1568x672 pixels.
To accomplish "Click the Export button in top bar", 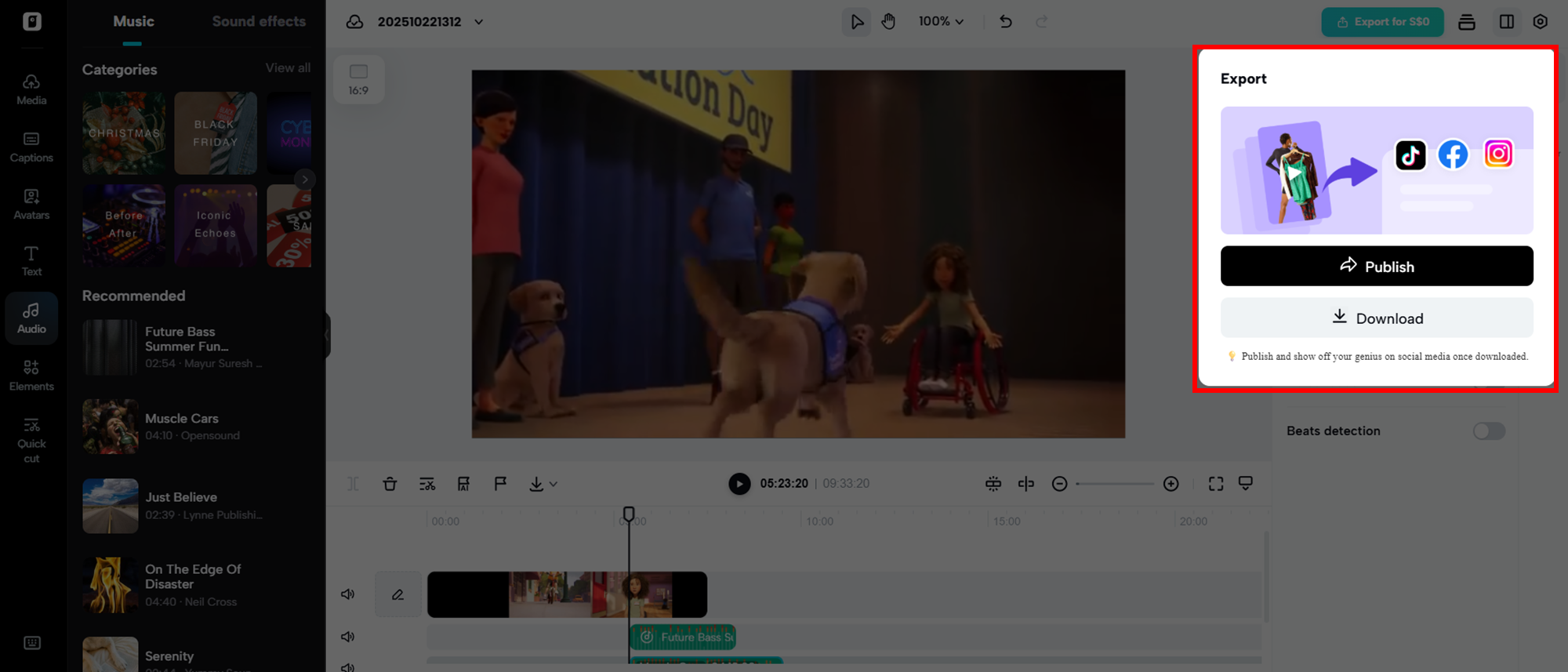I will (x=1383, y=22).
